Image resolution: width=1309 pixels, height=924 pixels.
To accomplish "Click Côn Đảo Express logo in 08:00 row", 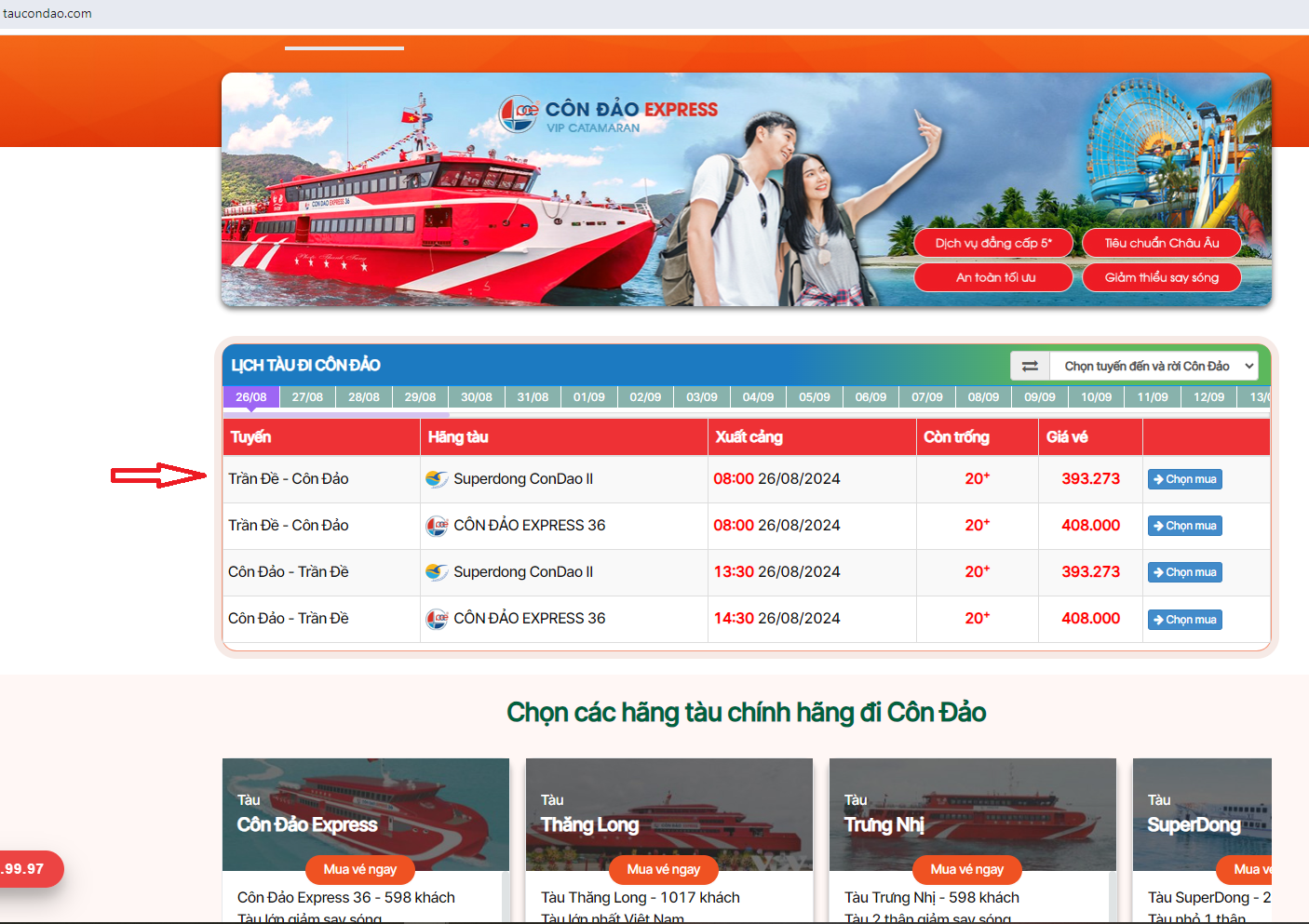I will click(x=437, y=526).
